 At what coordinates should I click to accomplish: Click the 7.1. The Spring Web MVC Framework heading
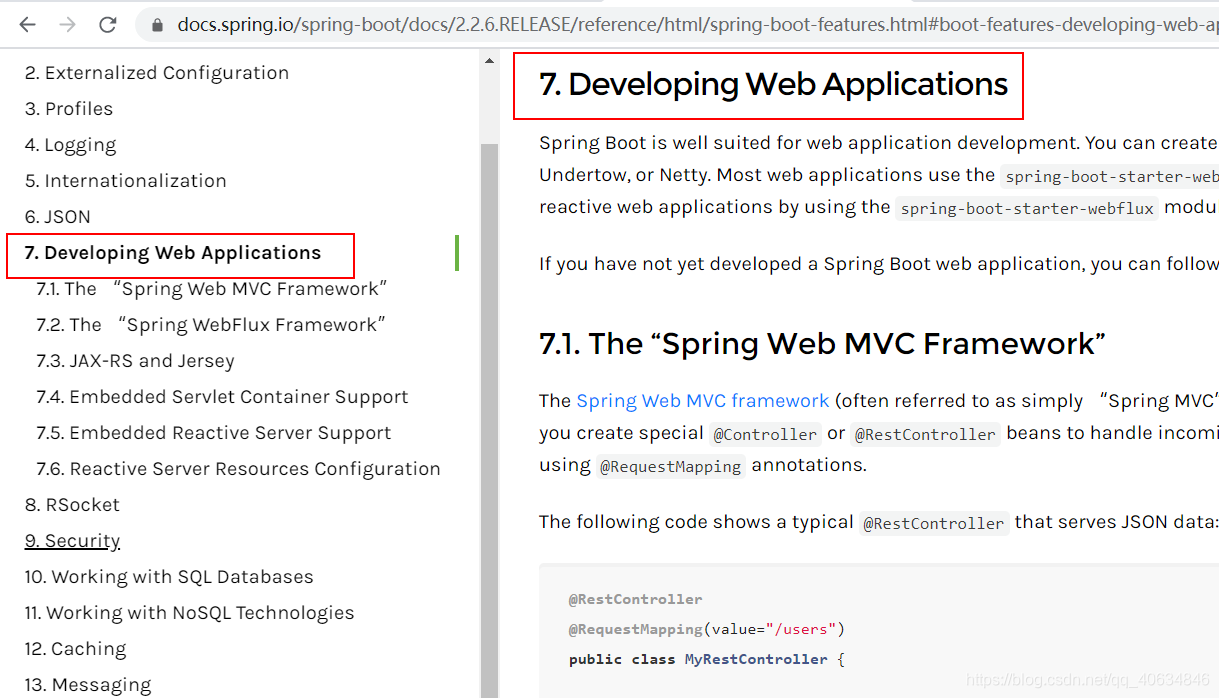(x=822, y=343)
